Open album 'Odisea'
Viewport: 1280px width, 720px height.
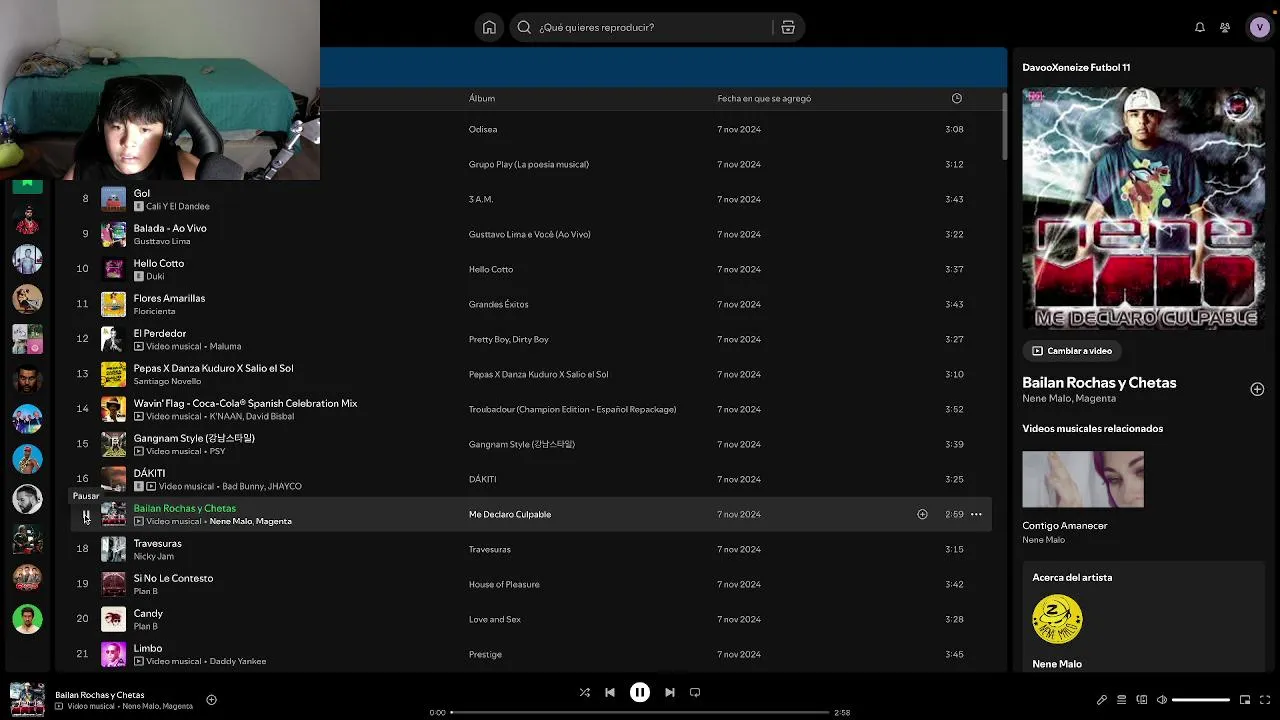(483, 129)
